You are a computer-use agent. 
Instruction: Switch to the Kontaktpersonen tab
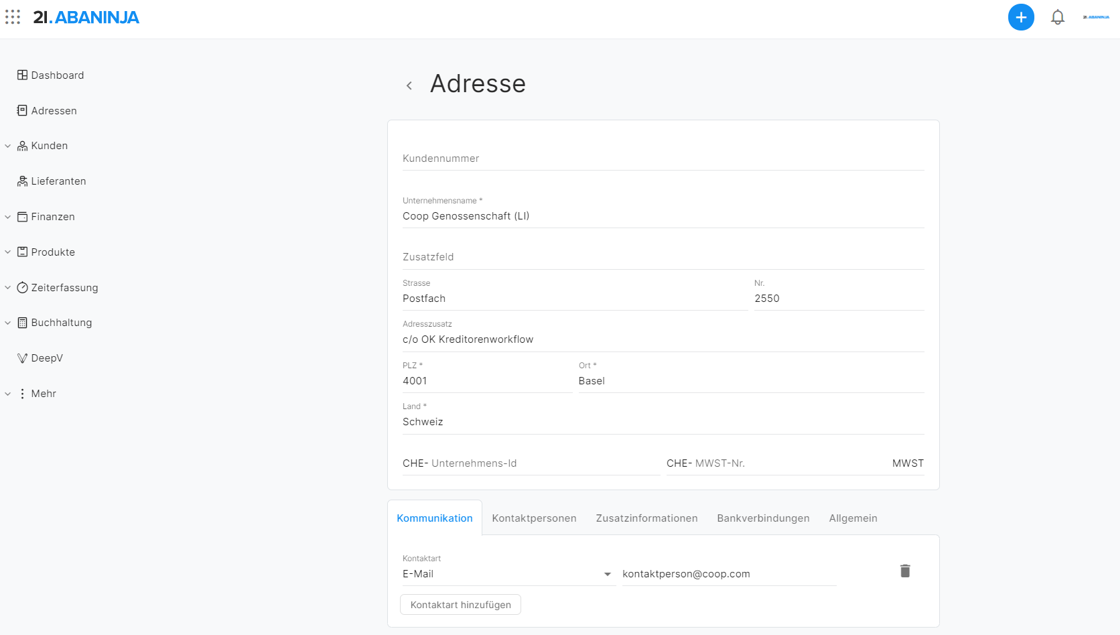[x=534, y=518]
